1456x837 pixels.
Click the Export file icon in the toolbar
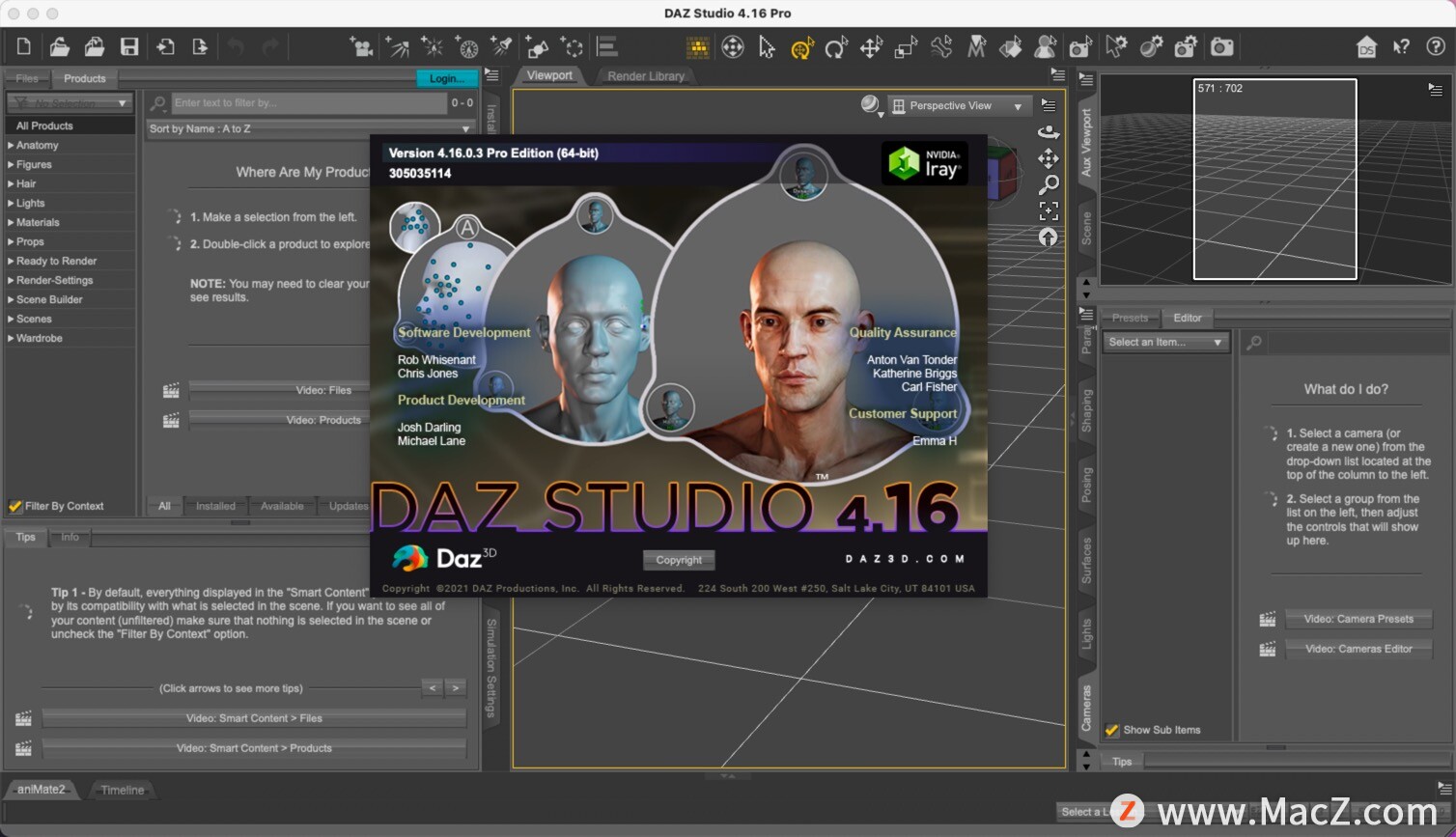(200, 46)
